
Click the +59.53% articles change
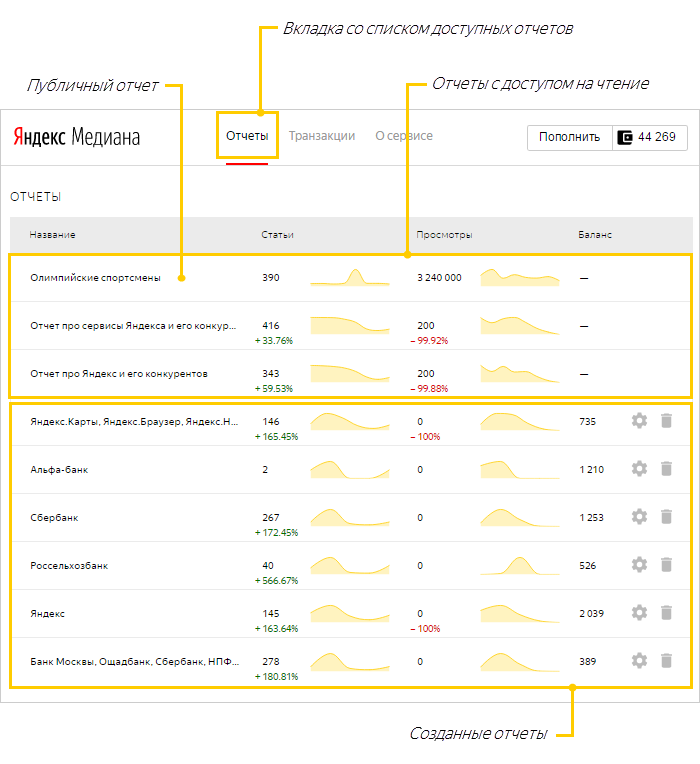point(274,389)
